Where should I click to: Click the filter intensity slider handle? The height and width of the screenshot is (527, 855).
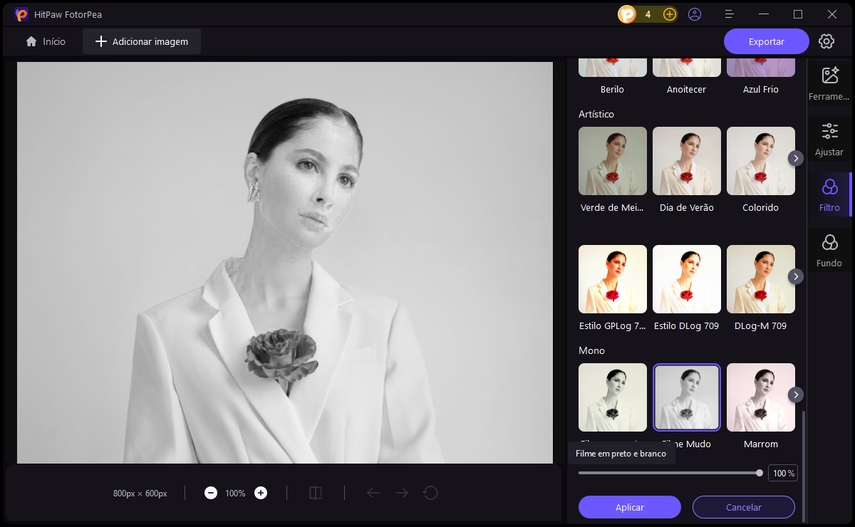click(x=759, y=473)
